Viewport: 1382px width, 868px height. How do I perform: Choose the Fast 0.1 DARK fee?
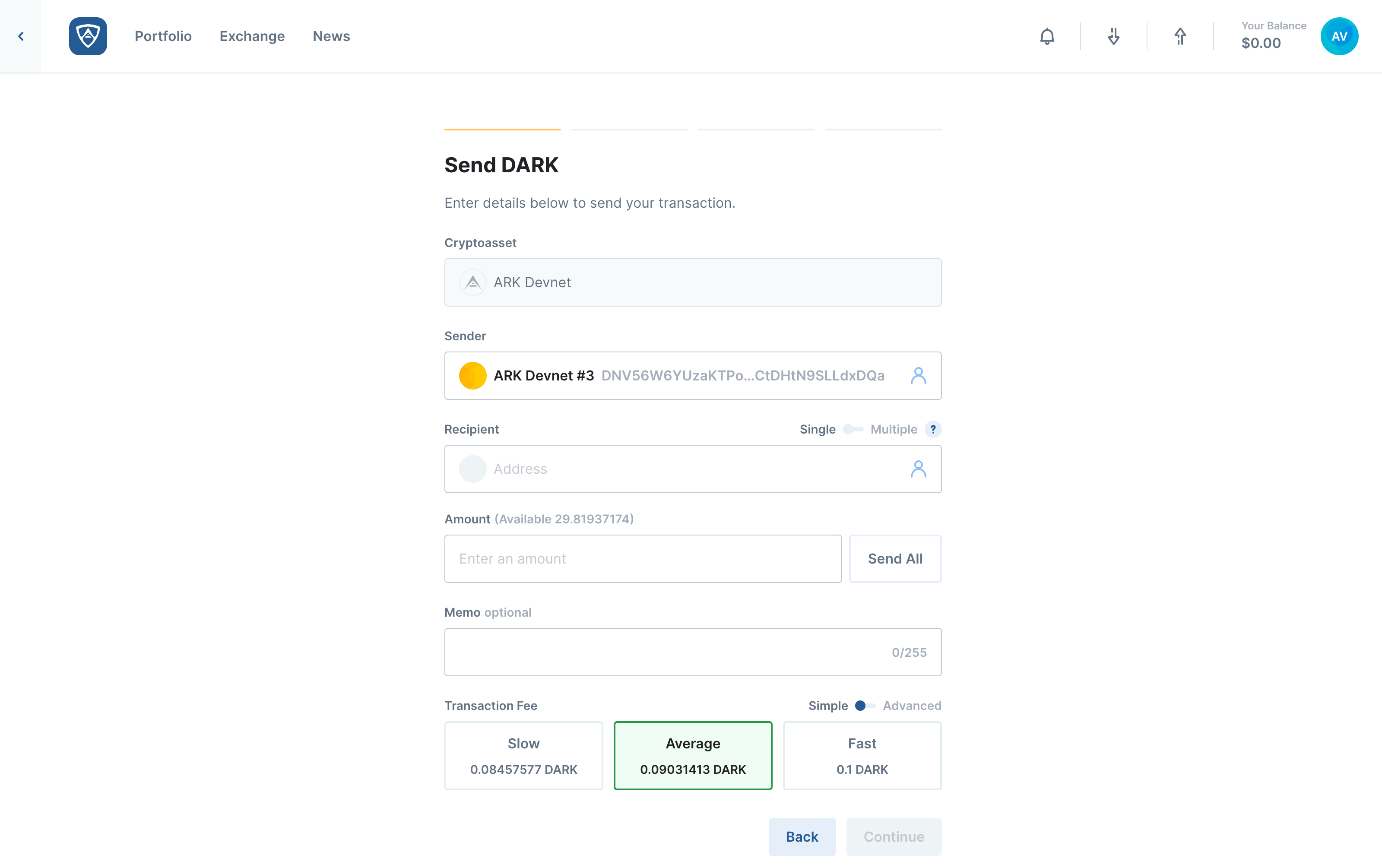pos(862,756)
